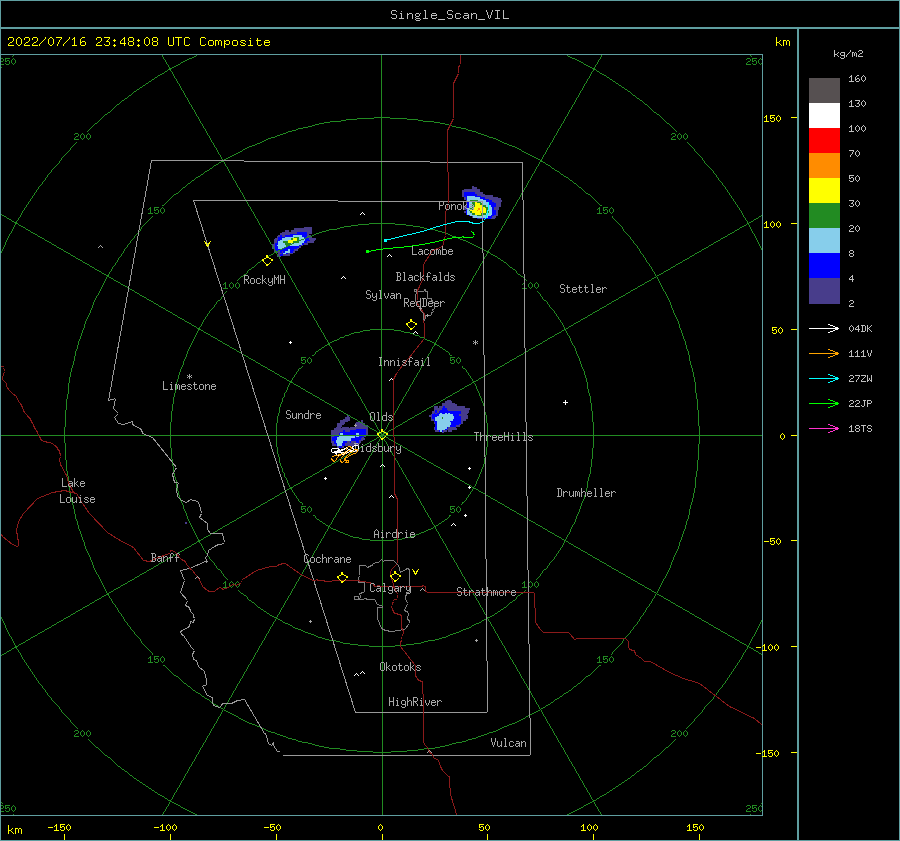900x841 pixels.
Task: Select the storm cell west of Olds
Action: tap(349, 433)
